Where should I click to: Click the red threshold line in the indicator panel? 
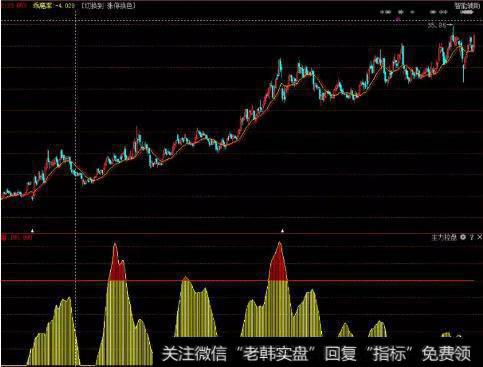point(237,281)
